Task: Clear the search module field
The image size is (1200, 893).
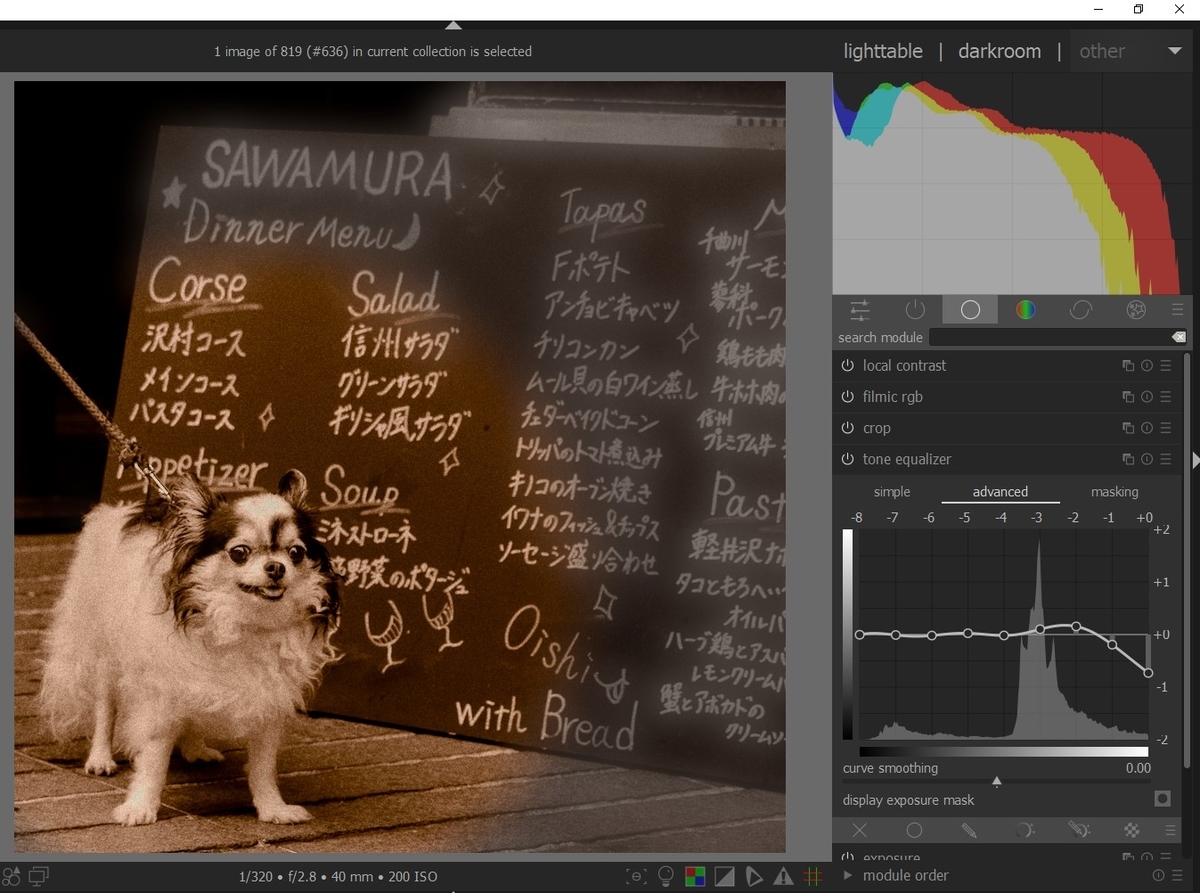Action: 1178,338
